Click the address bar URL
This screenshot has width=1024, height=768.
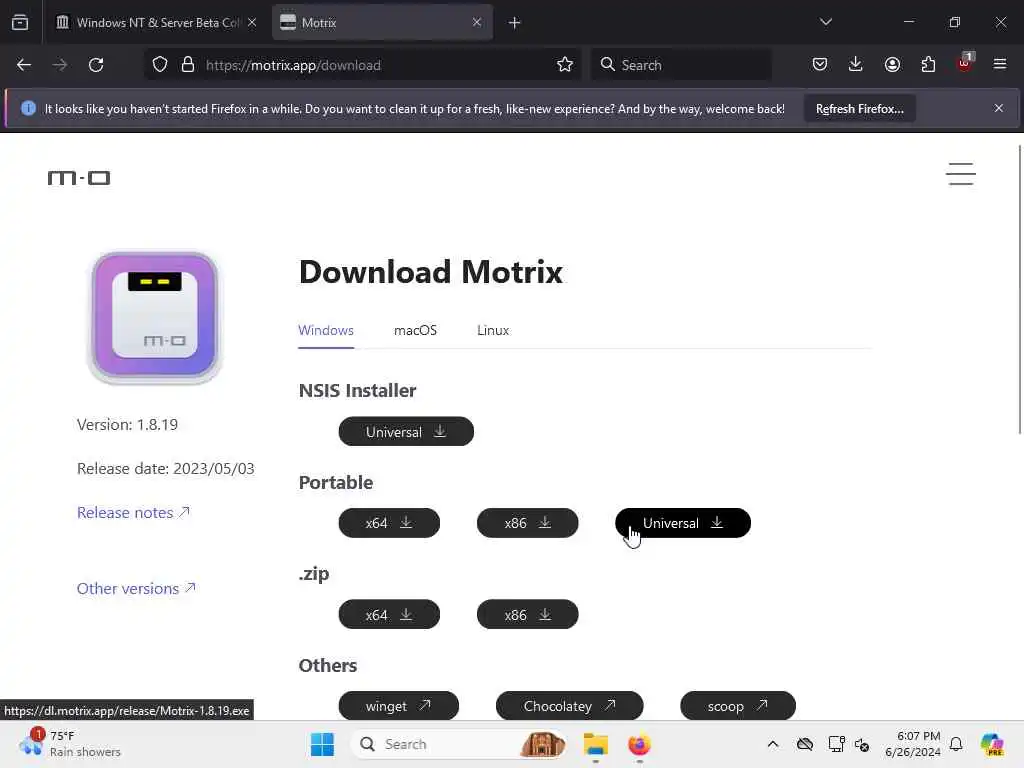(x=293, y=65)
